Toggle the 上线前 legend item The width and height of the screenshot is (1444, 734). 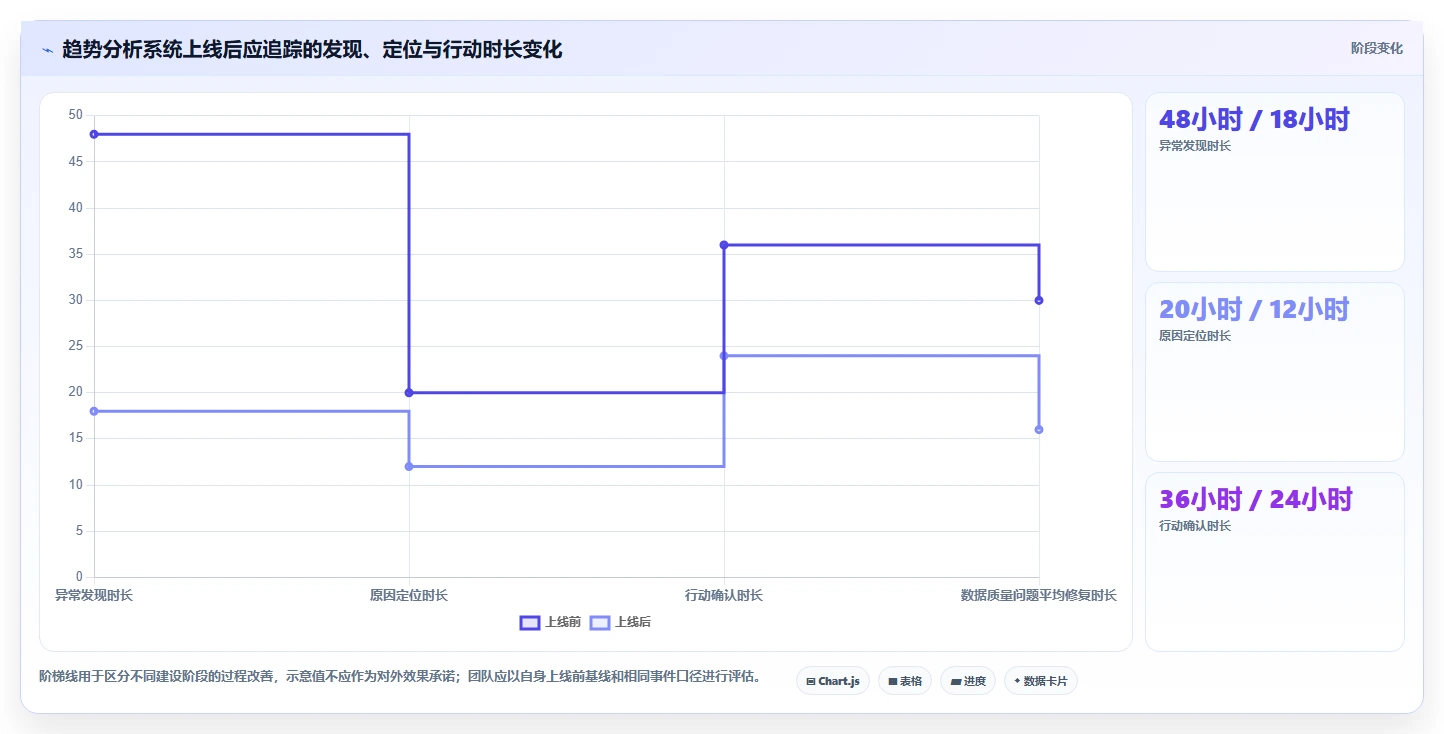pos(550,622)
